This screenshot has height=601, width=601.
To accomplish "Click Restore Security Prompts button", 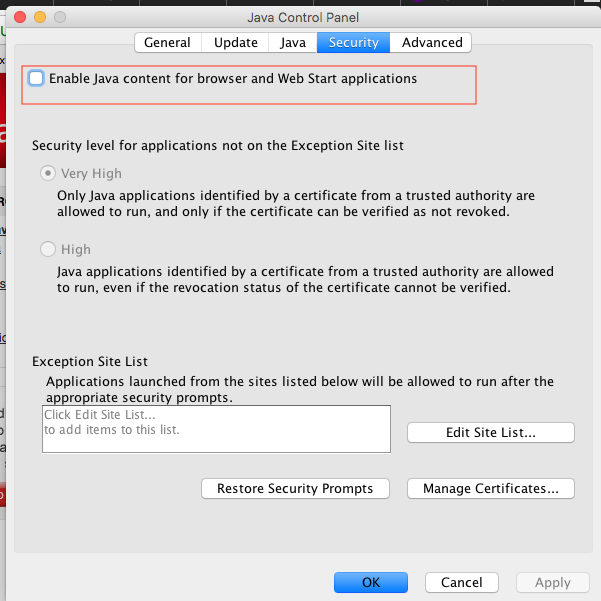I will click(295, 488).
